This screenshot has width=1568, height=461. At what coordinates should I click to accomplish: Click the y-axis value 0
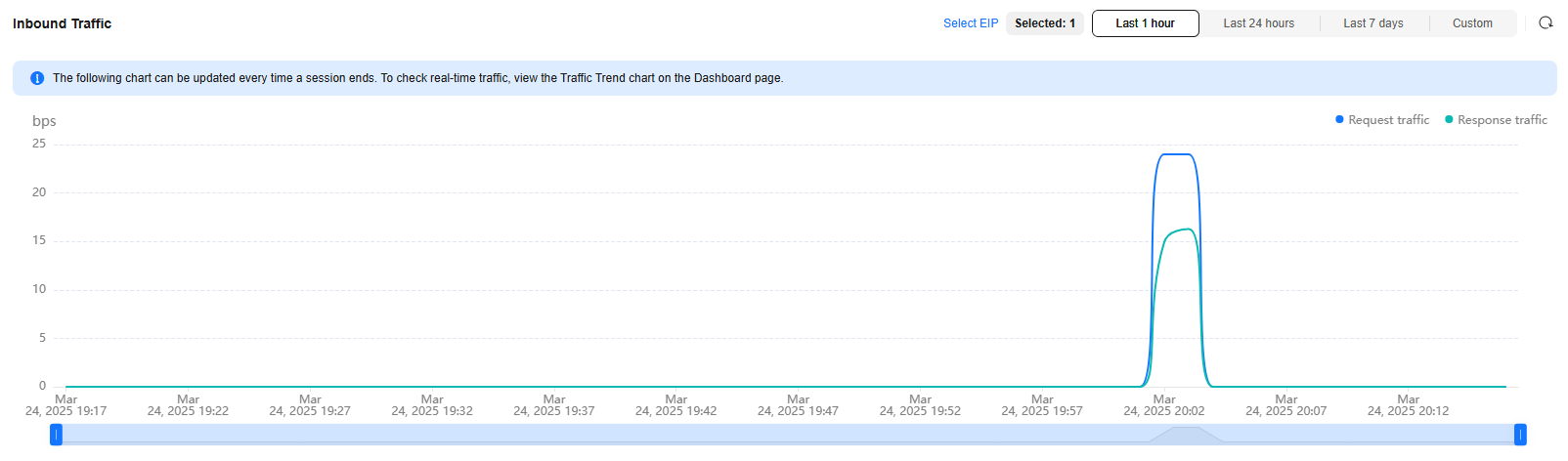(x=42, y=386)
